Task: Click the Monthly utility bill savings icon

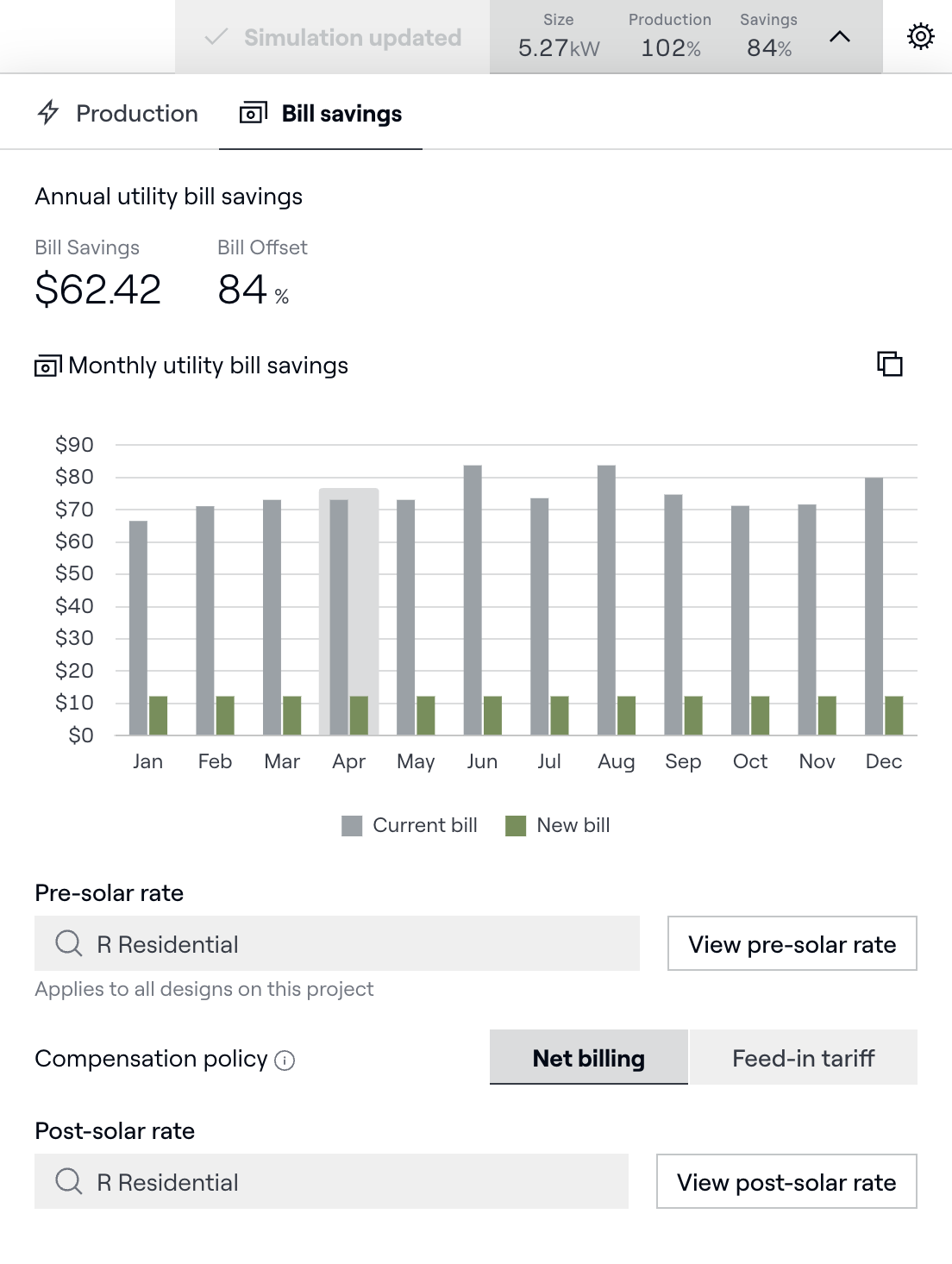Action: (x=47, y=366)
